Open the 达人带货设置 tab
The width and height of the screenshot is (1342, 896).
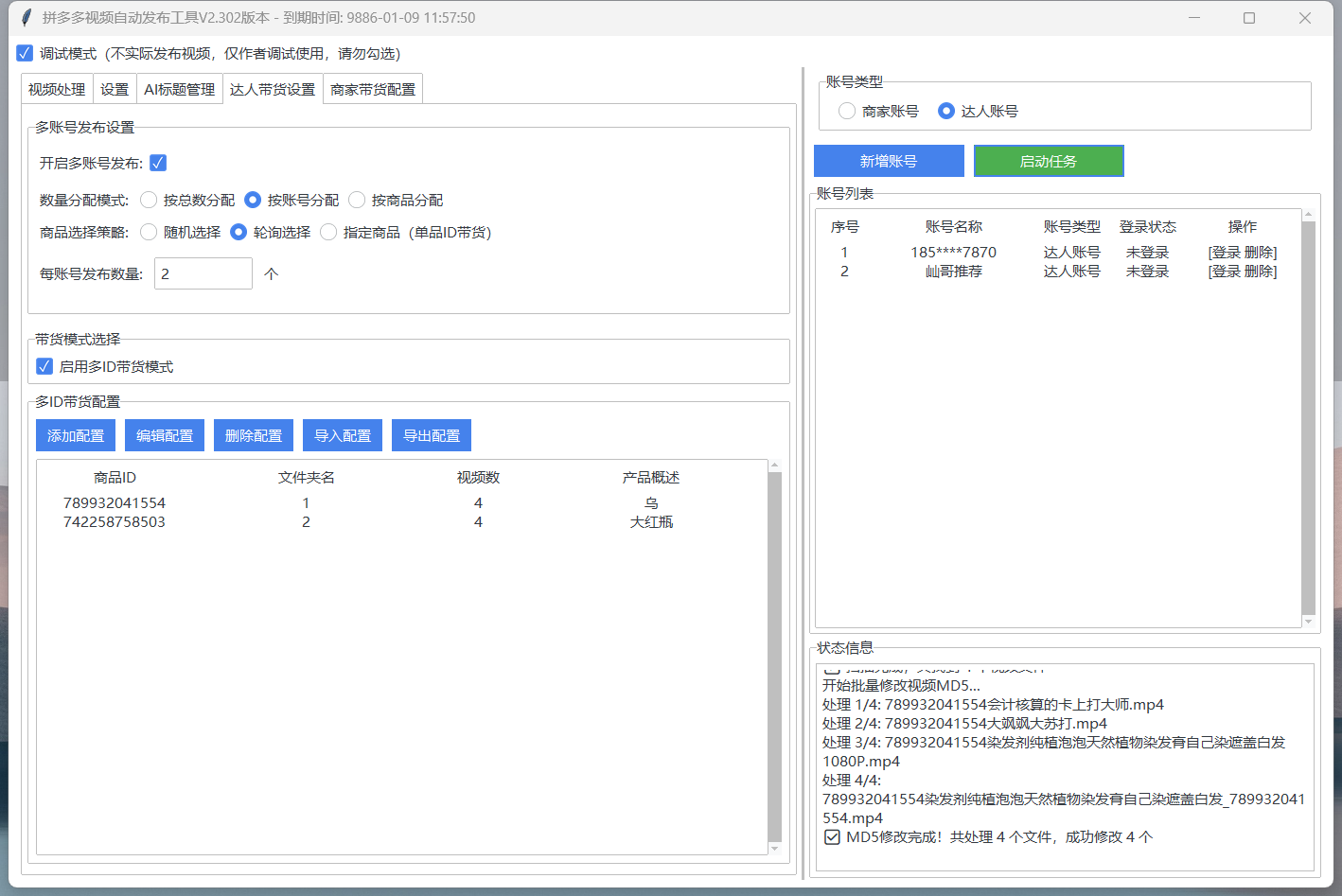(x=273, y=89)
